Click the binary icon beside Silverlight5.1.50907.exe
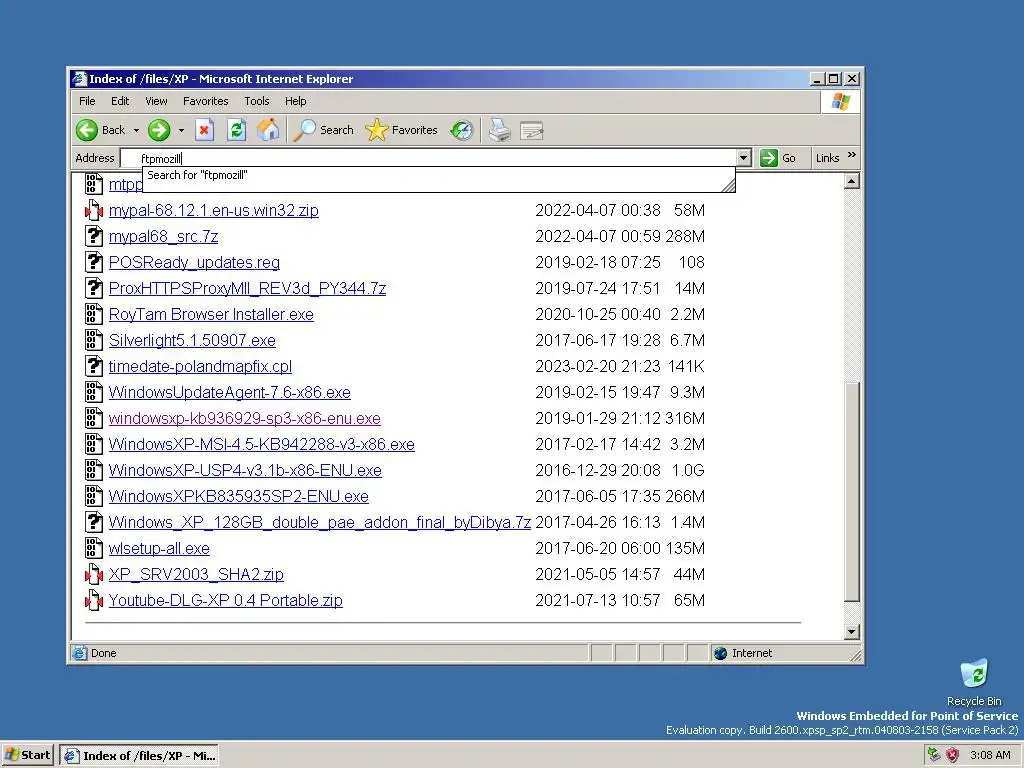This screenshot has width=1024, height=768. pos(94,340)
